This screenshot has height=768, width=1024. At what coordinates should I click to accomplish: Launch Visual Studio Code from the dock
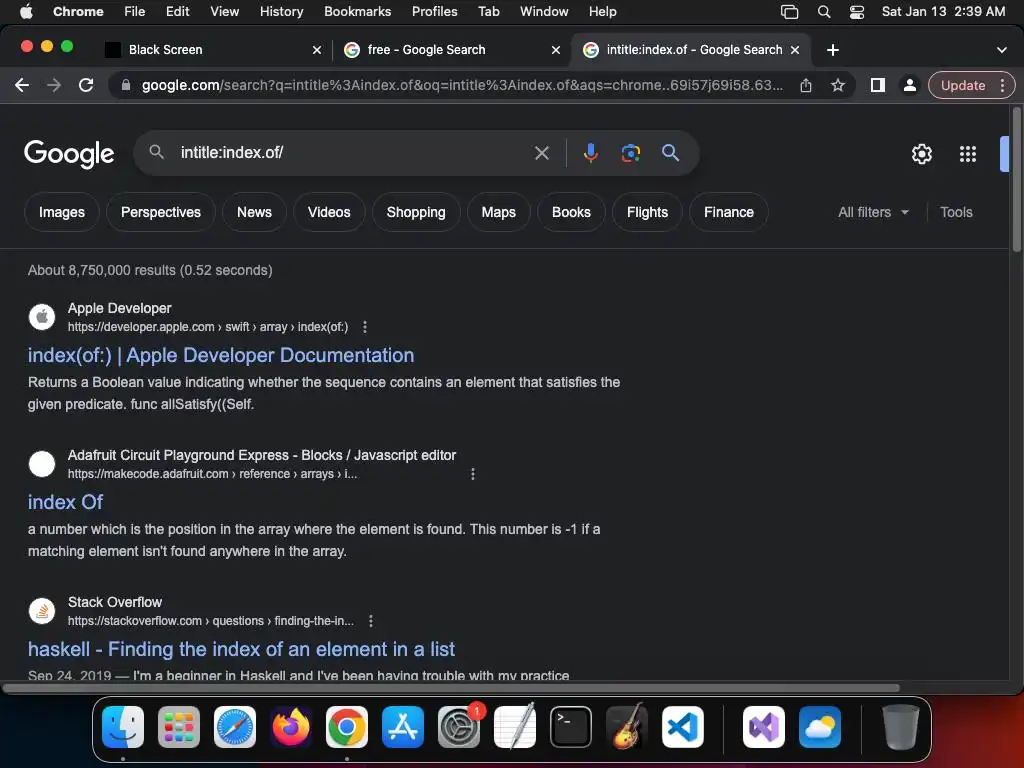(682, 727)
